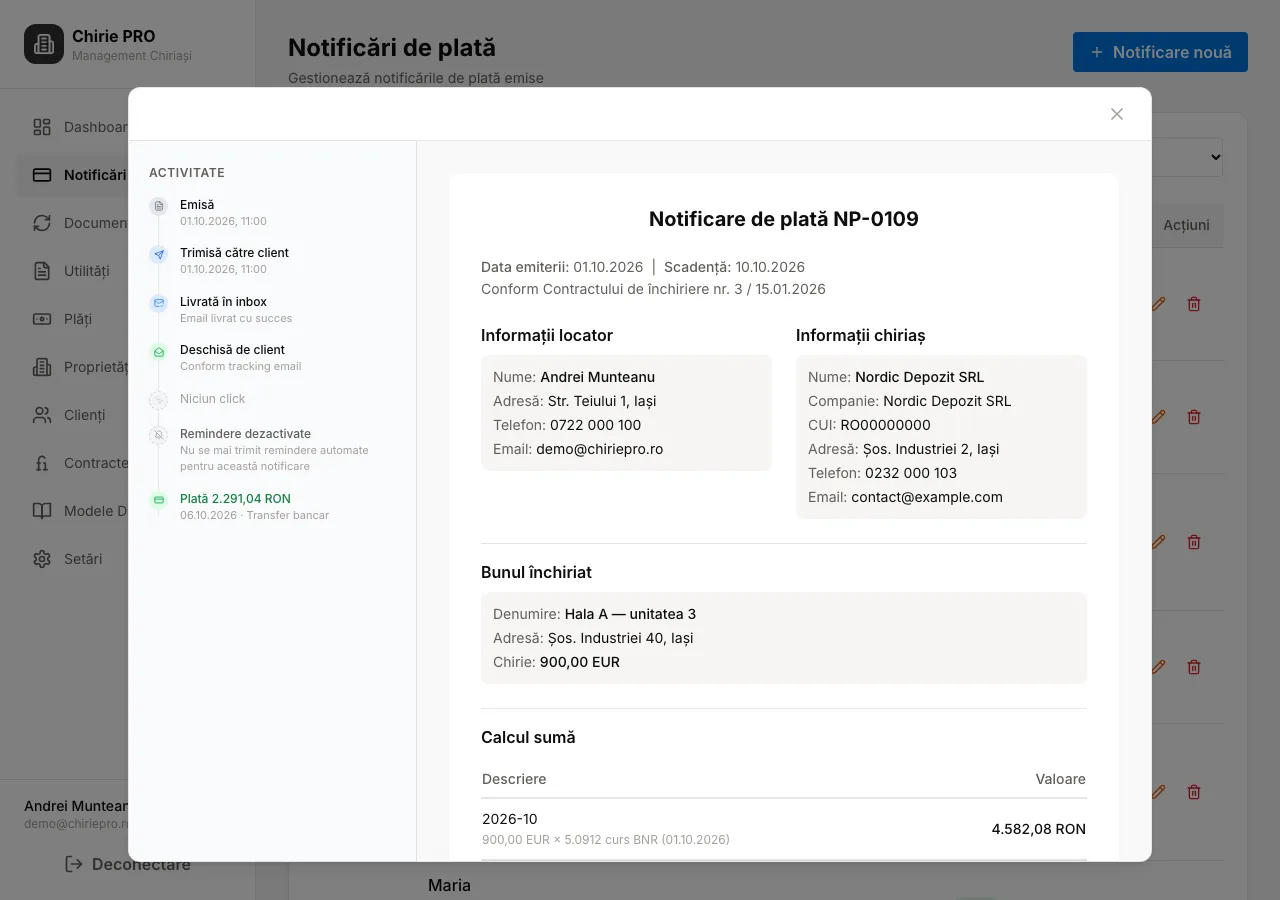Click the Acțiuni column header
The height and width of the screenshot is (900, 1280).
(x=1186, y=225)
